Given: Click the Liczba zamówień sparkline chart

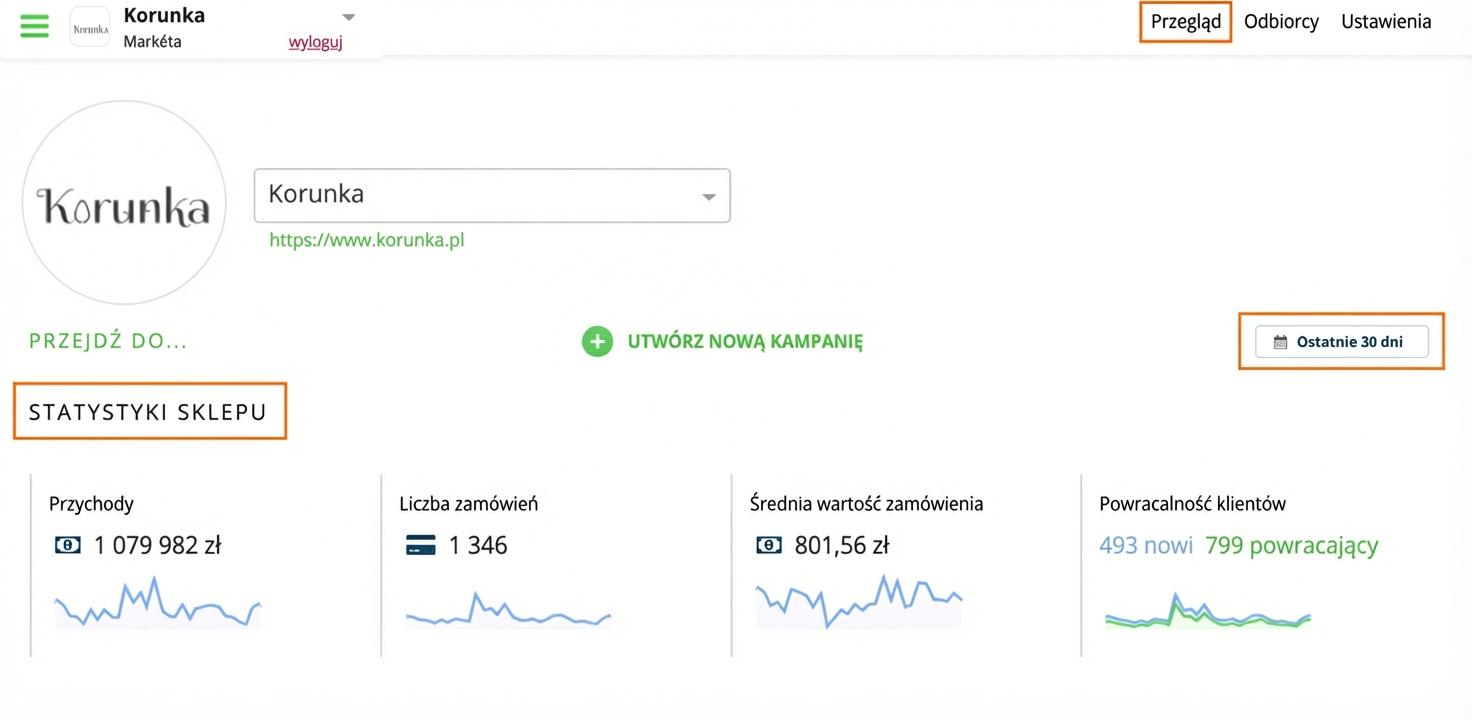Looking at the screenshot, I should click(508, 609).
